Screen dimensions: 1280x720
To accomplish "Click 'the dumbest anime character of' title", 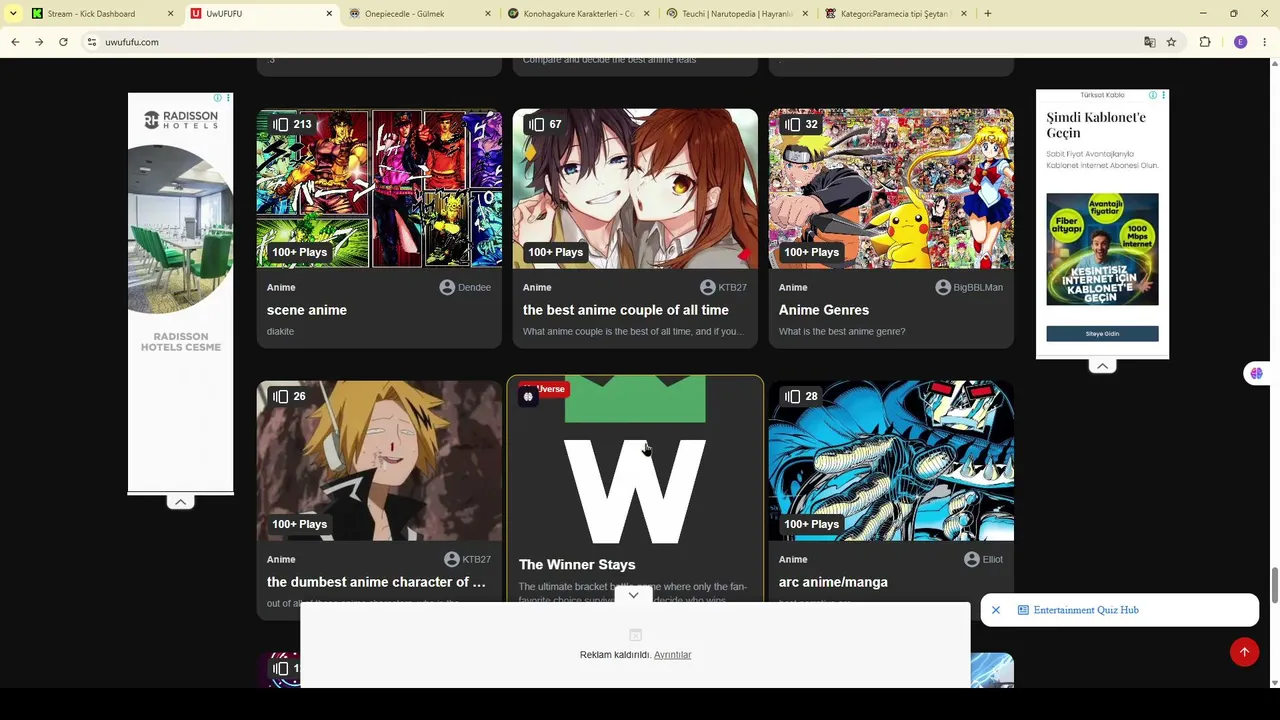I will pos(376,582).
